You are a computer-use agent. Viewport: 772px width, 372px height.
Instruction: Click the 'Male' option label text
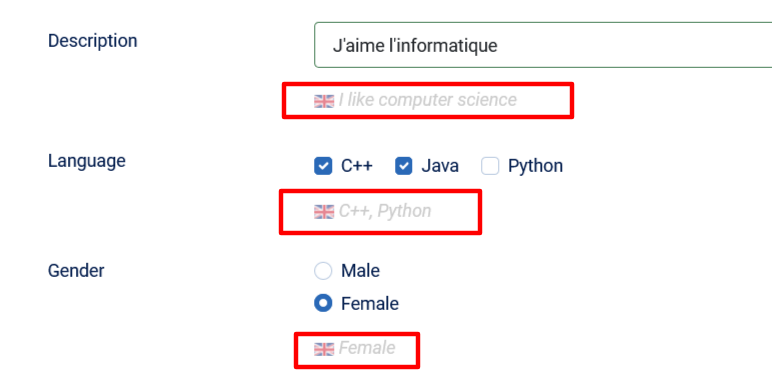[360, 271]
